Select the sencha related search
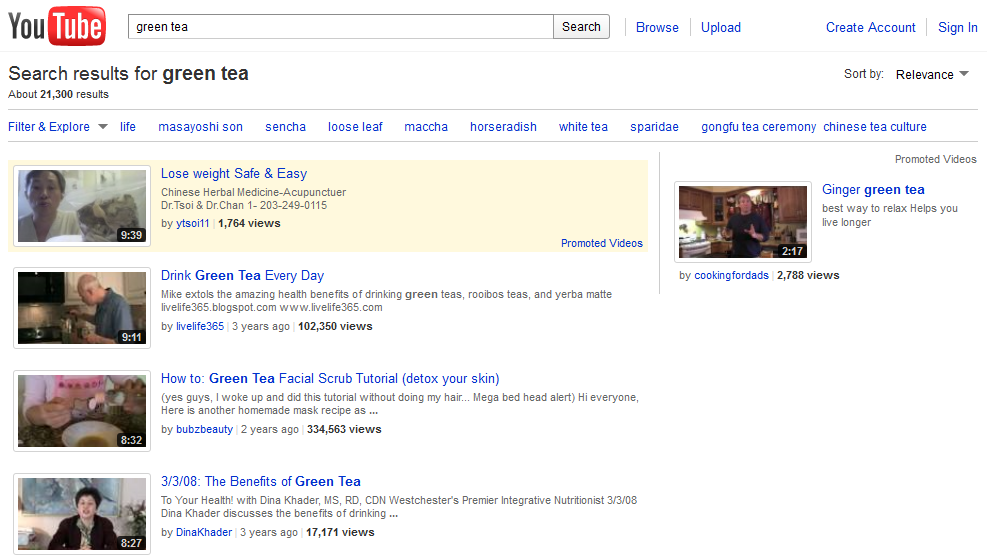The height and width of the screenshot is (560, 987). (x=285, y=126)
